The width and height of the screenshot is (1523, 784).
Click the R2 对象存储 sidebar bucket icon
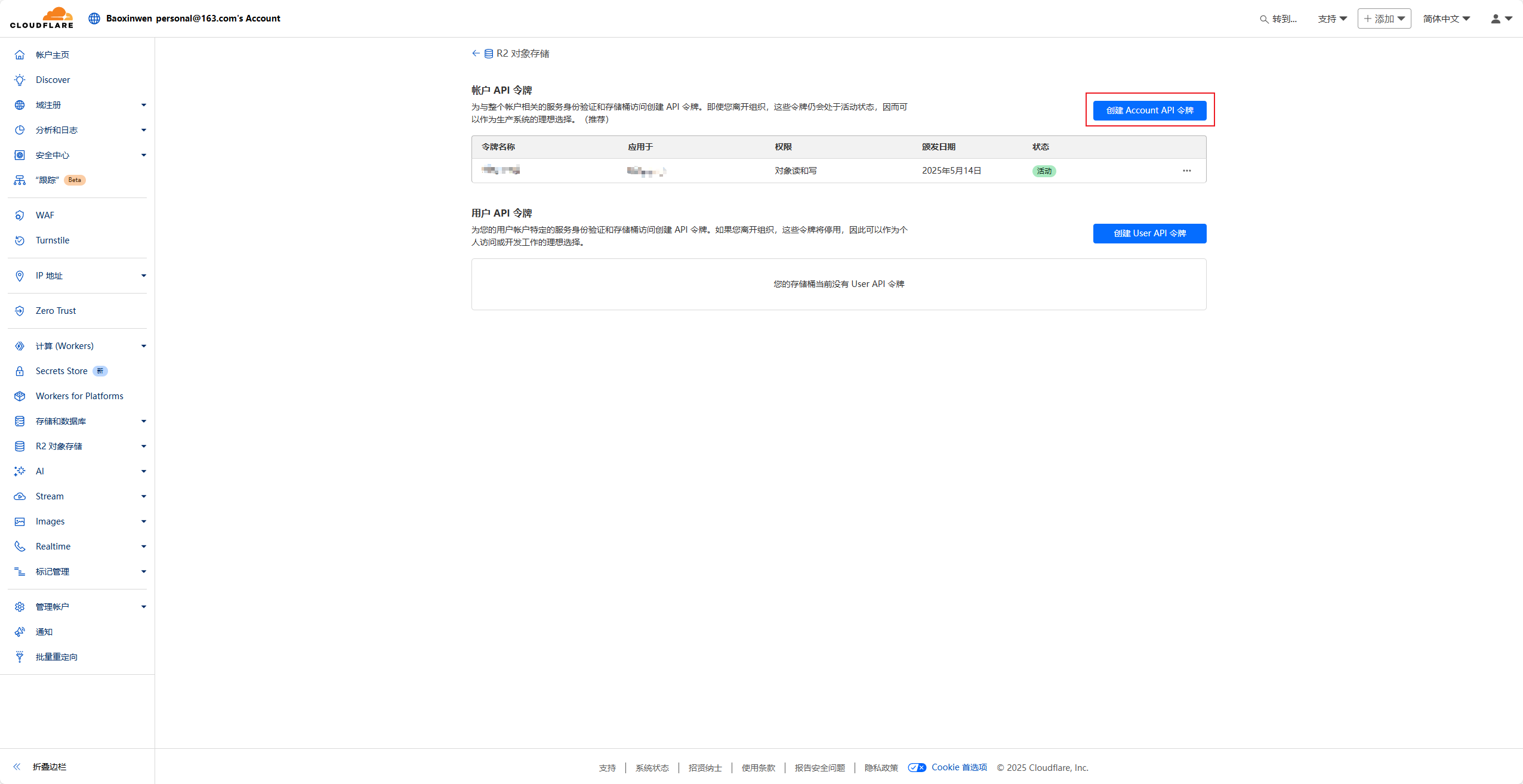20,446
